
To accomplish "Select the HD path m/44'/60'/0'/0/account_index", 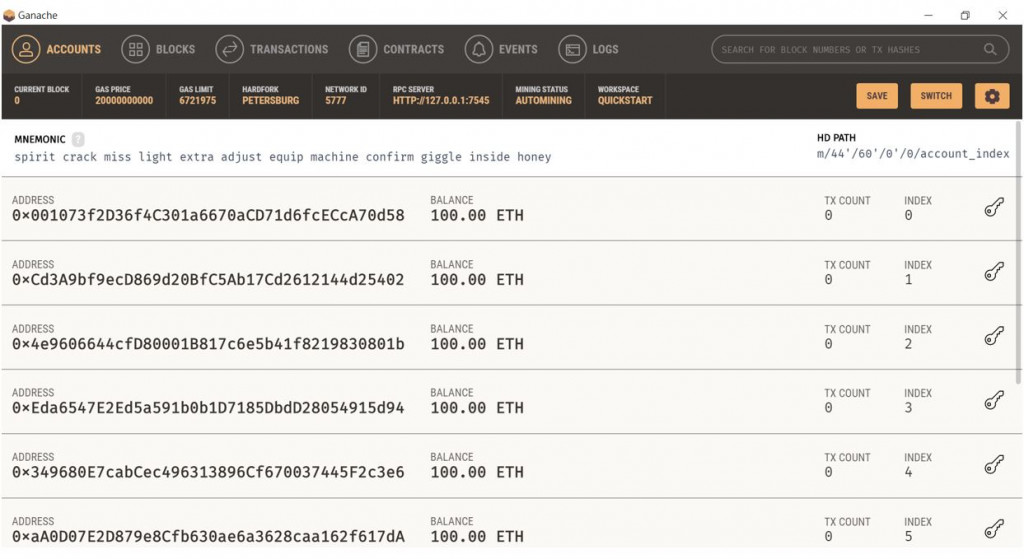I will click(x=913, y=153).
